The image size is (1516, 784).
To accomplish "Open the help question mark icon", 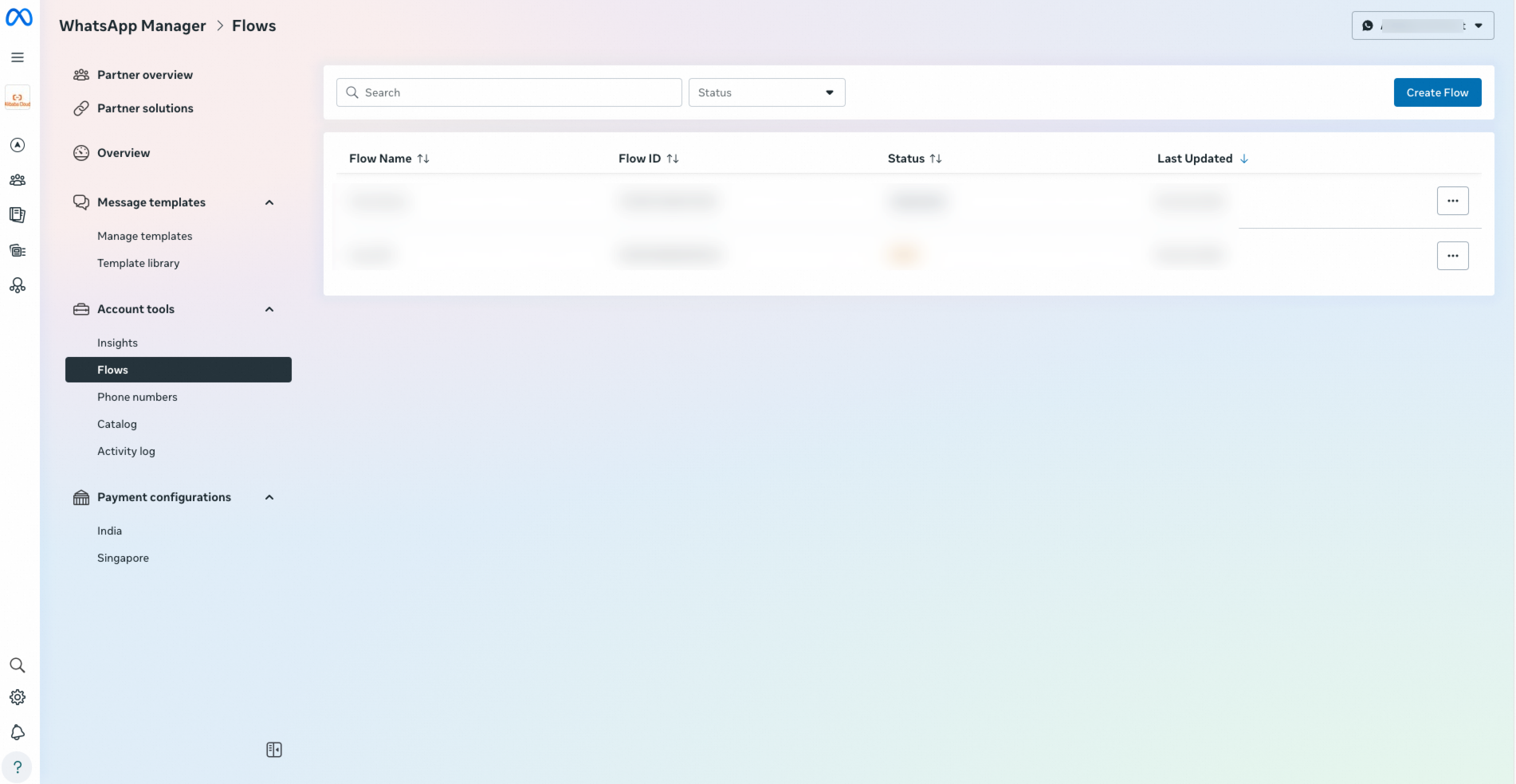I will point(18,767).
